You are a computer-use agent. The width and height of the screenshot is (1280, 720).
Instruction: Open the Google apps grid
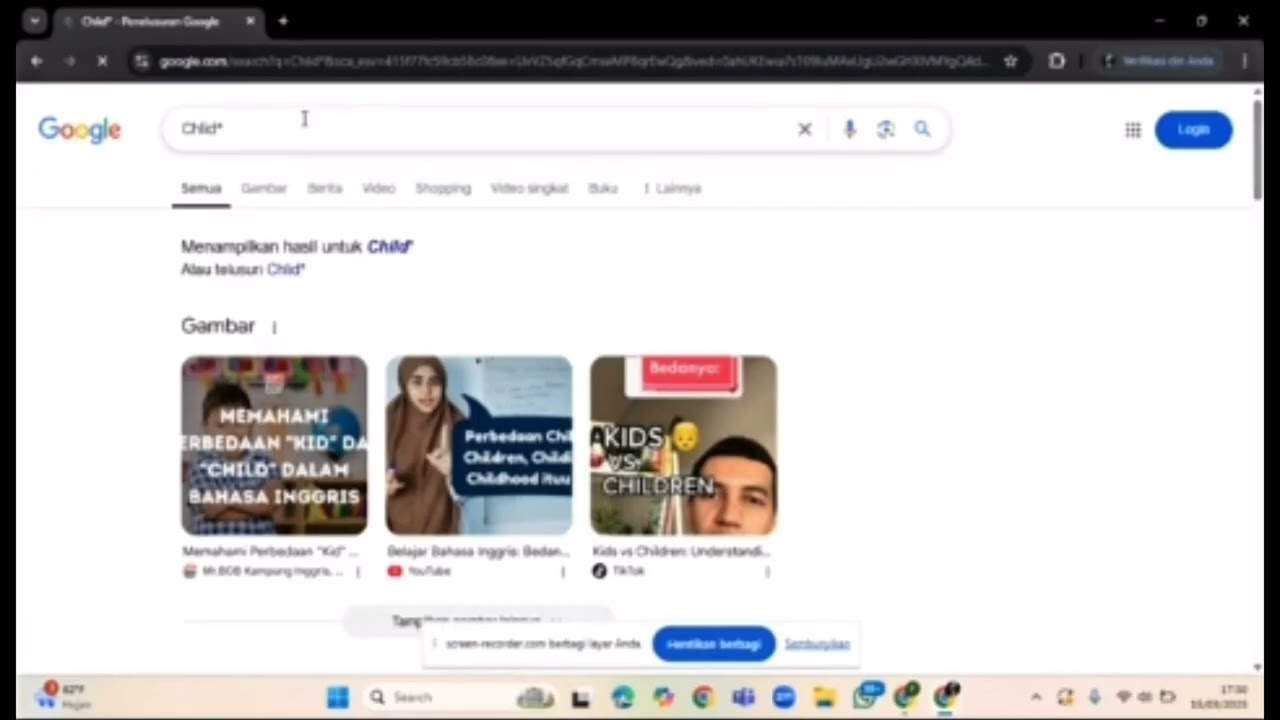[x=1133, y=130]
